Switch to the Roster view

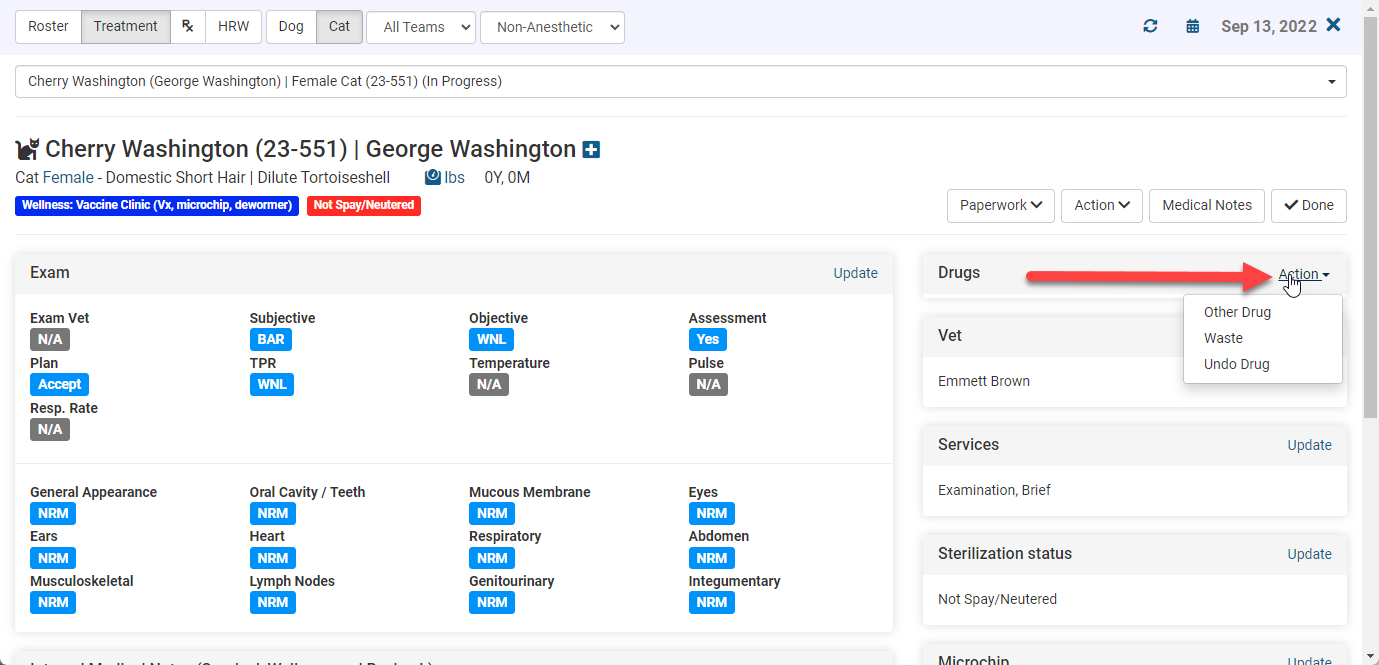coord(48,27)
